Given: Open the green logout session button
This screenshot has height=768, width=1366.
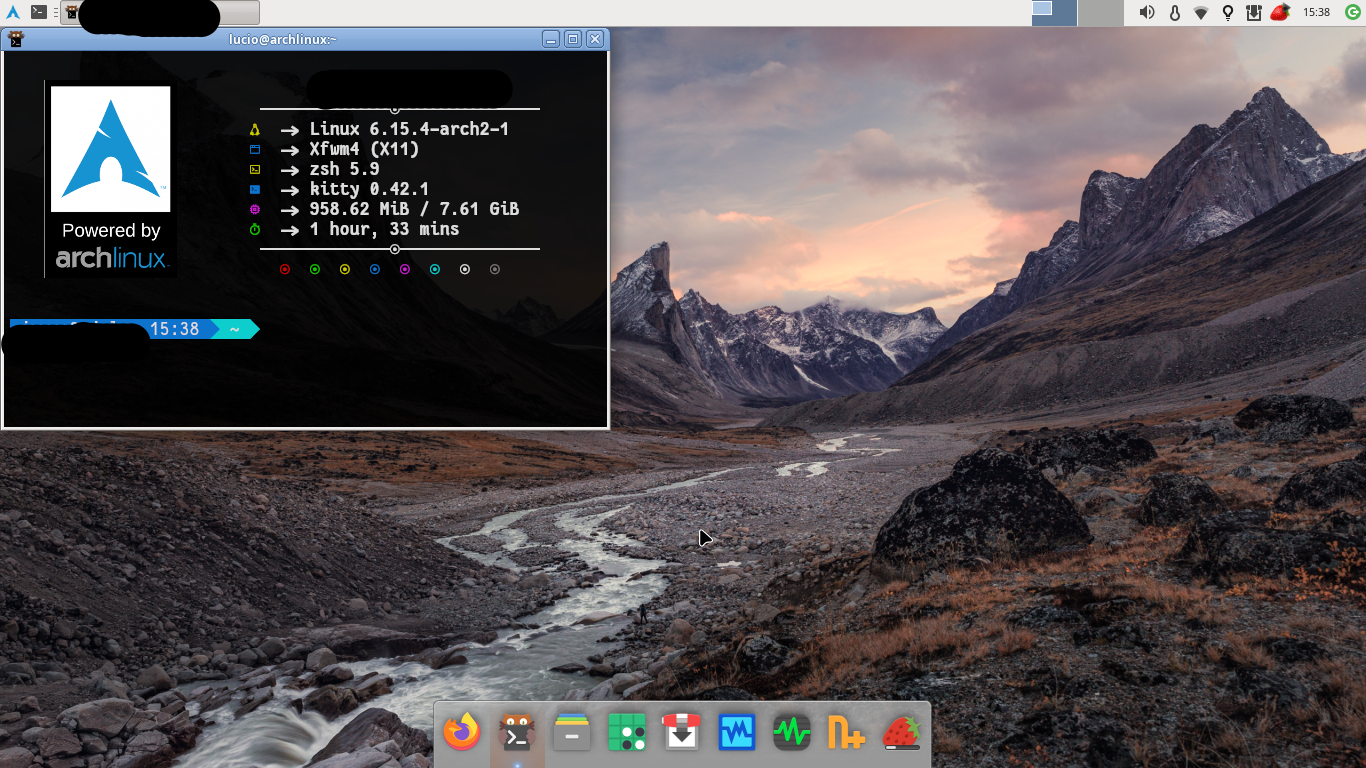Looking at the screenshot, I should coord(1353,13).
